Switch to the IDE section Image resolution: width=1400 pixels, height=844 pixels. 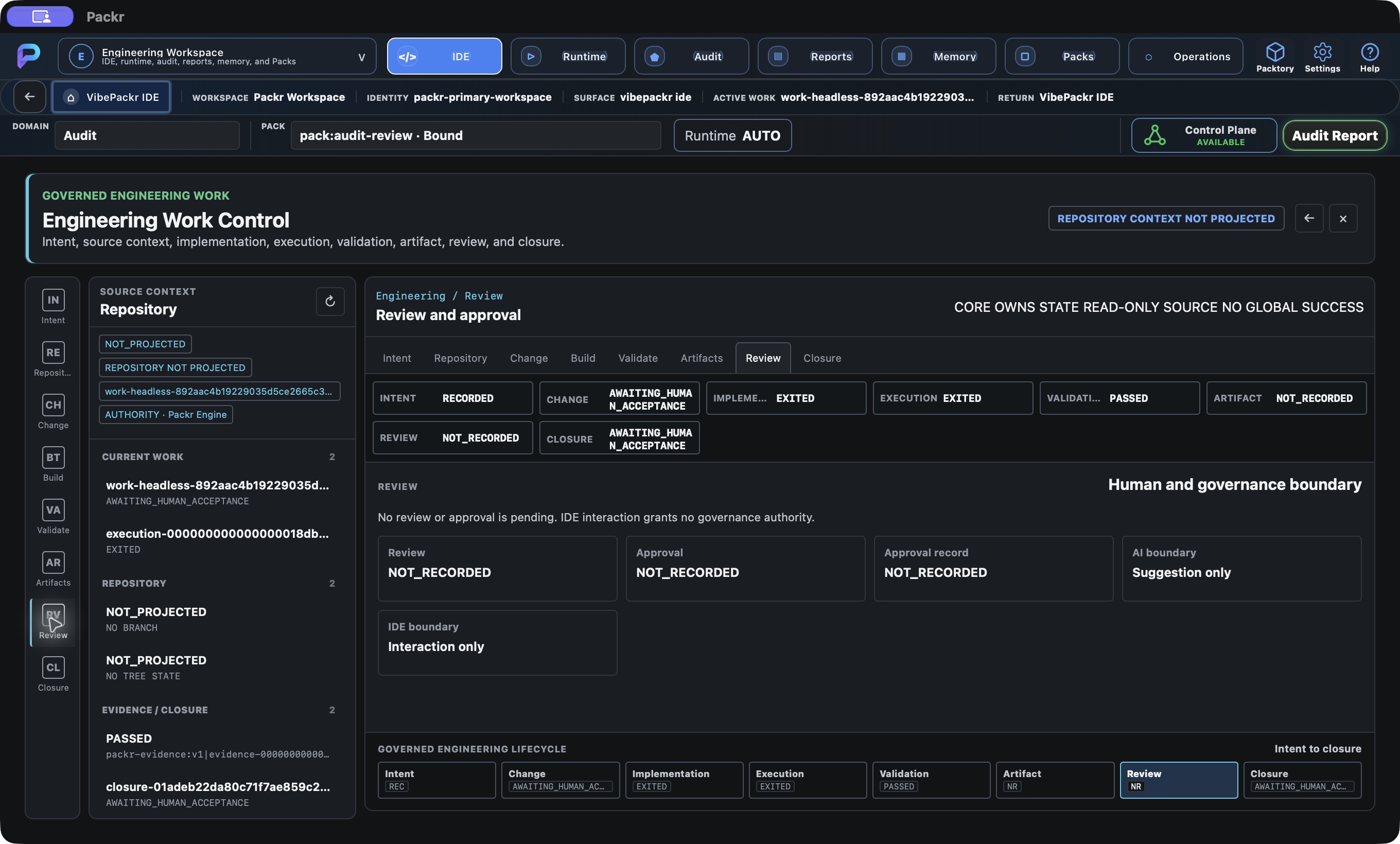444,56
